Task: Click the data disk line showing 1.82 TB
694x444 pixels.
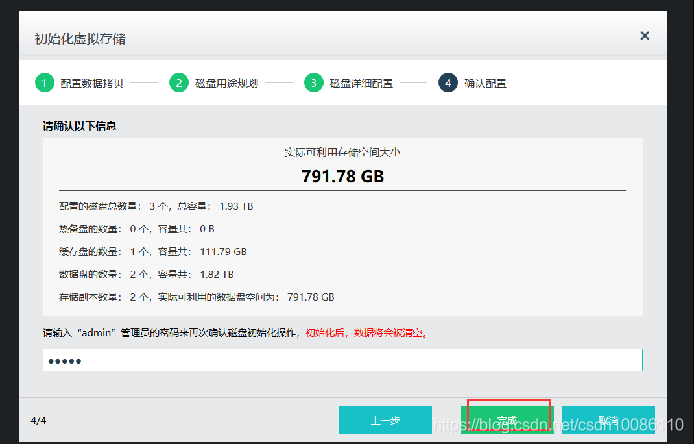Action: click(x=146, y=274)
